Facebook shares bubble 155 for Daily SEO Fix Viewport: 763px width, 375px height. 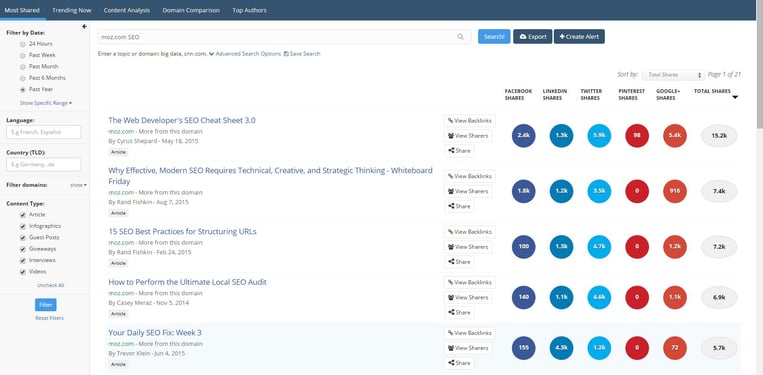pyautogui.click(x=523, y=348)
